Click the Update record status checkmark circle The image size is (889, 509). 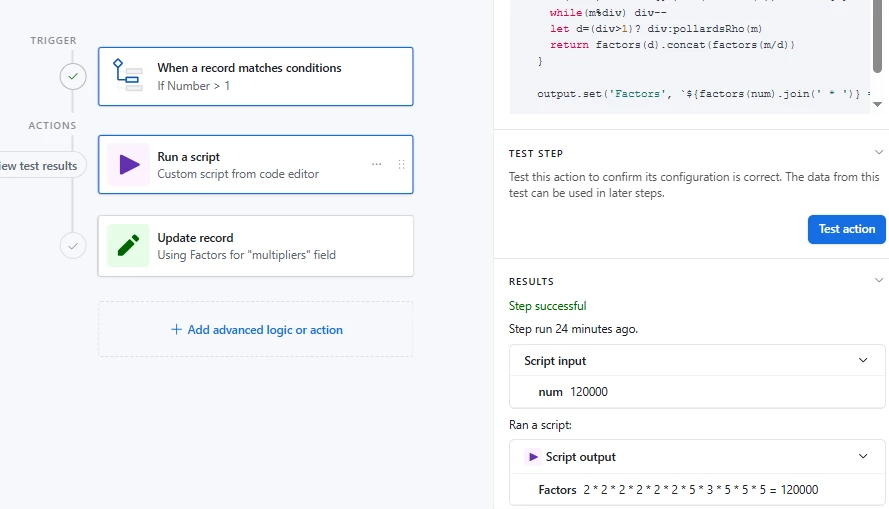click(73, 245)
